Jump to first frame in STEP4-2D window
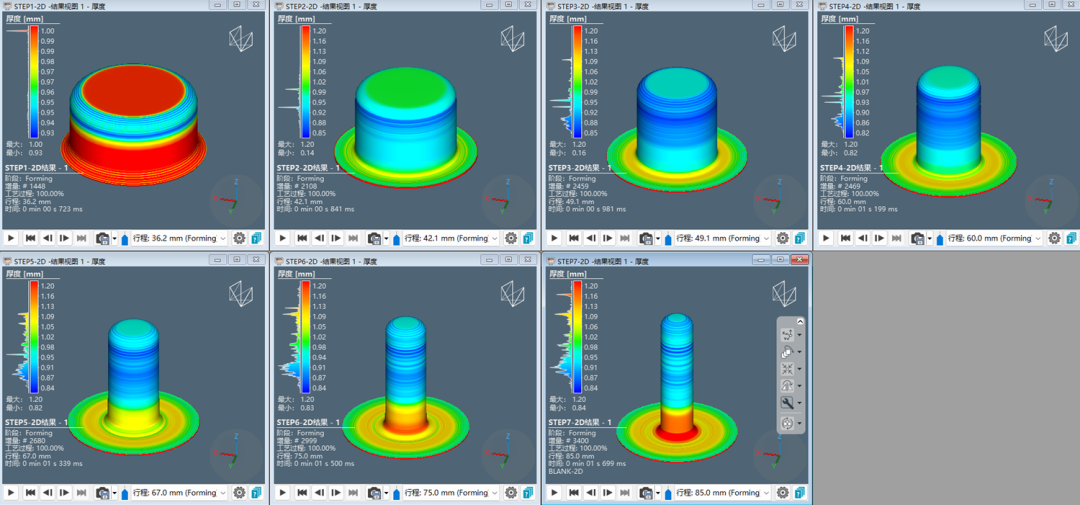This screenshot has width=1080, height=505. (x=845, y=238)
